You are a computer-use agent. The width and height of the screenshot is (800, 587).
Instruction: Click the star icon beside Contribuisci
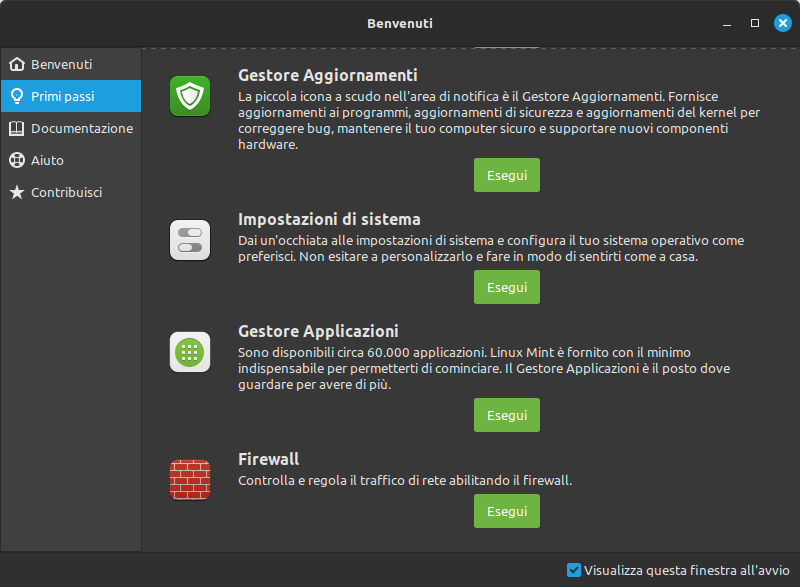tap(17, 192)
